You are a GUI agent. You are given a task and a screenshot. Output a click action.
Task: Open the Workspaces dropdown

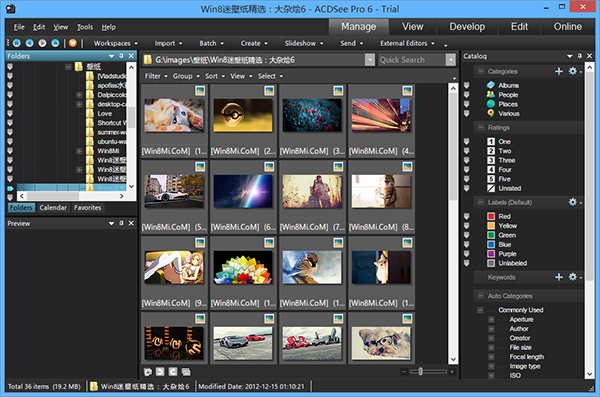point(116,43)
